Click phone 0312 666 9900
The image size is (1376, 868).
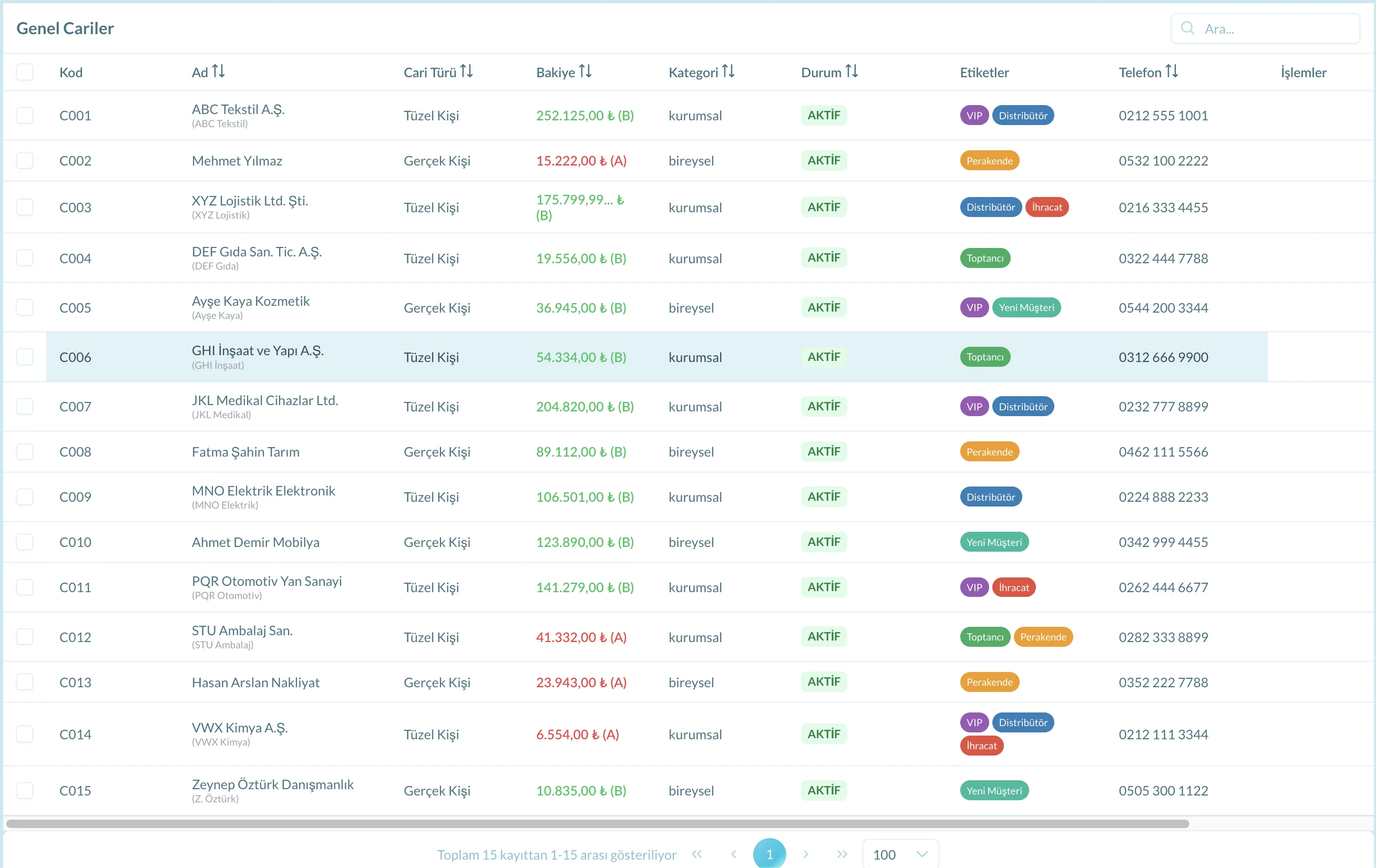1163,357
